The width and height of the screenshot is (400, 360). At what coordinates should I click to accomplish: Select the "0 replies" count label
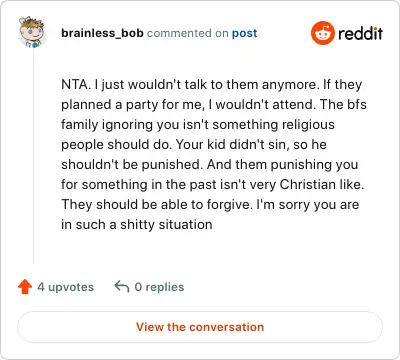click(159, 287)
